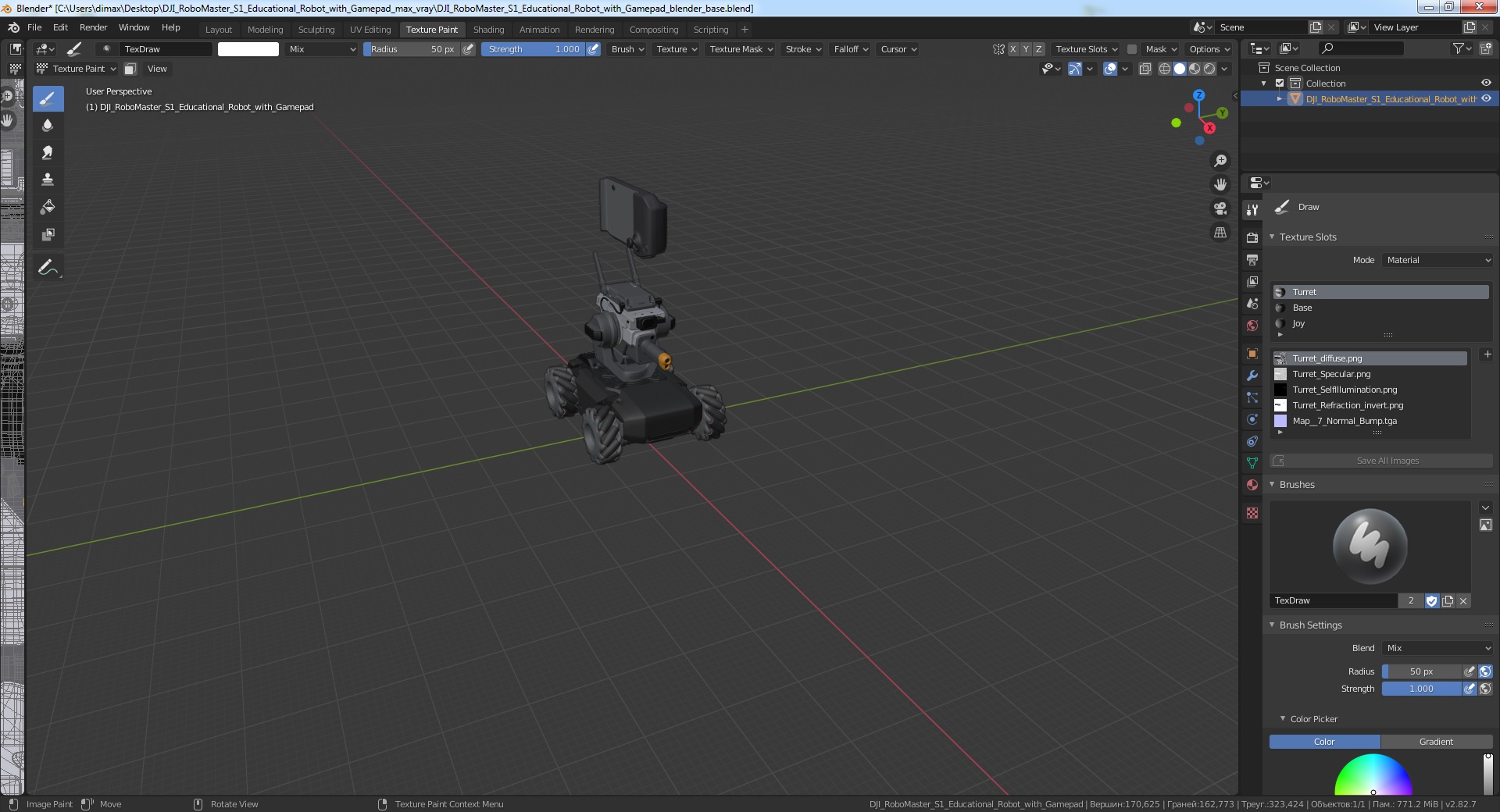Switch perspective/orthographic with the grid icon
Screen dimensions: 1500x812
pos(1220,233)
